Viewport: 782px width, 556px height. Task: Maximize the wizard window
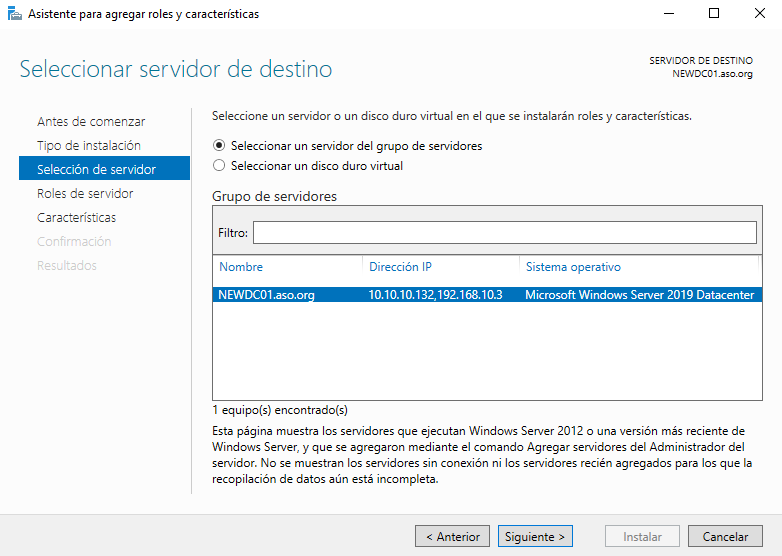click(714, 14)
